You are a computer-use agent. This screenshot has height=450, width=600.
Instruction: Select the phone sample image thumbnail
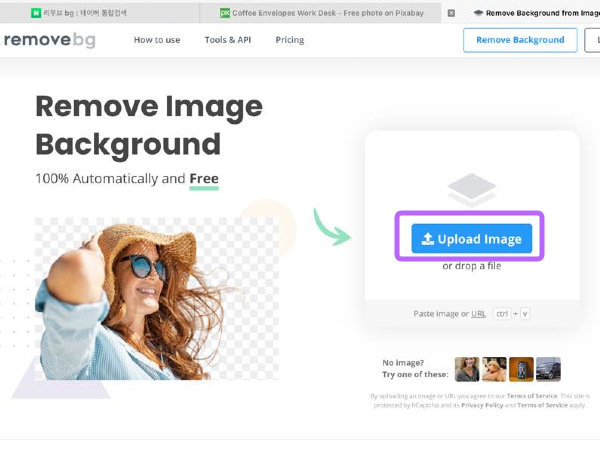(x=521, y=369)
